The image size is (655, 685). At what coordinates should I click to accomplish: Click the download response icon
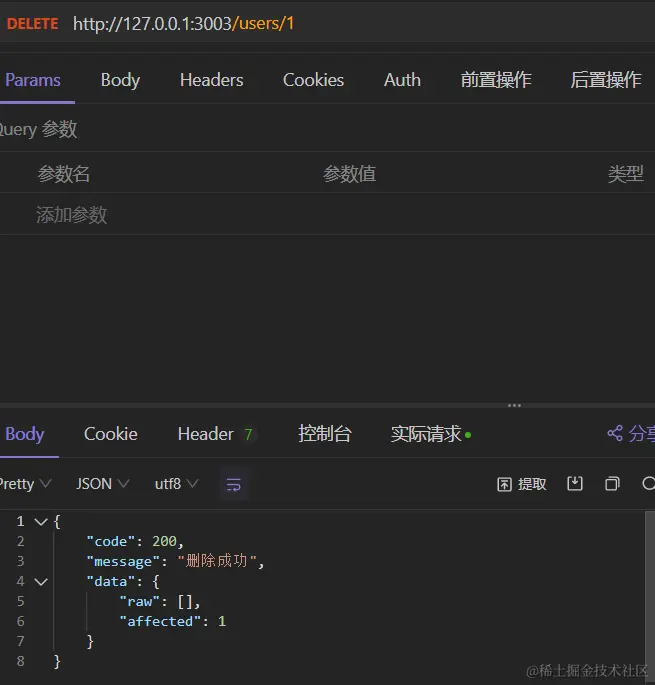point(575,484)
